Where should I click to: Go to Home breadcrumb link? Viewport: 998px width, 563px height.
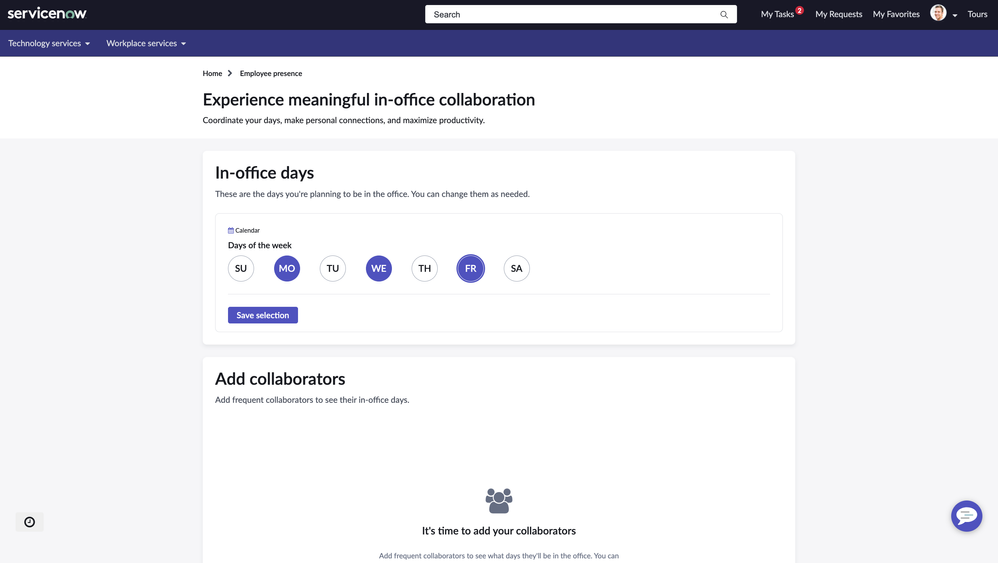212,73
